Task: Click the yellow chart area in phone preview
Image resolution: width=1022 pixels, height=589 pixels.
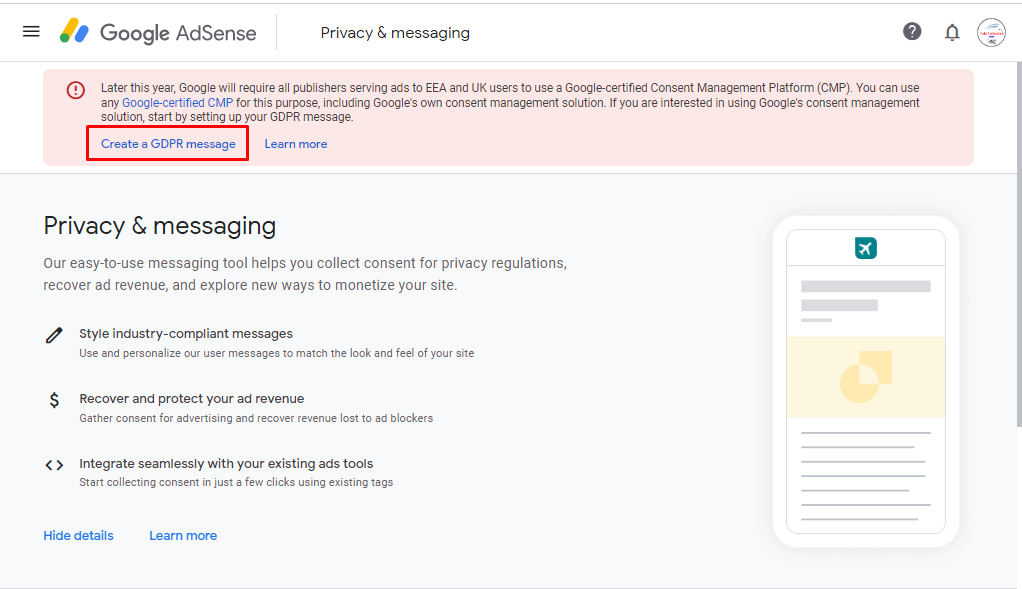Action: click(x=866, y=377)
